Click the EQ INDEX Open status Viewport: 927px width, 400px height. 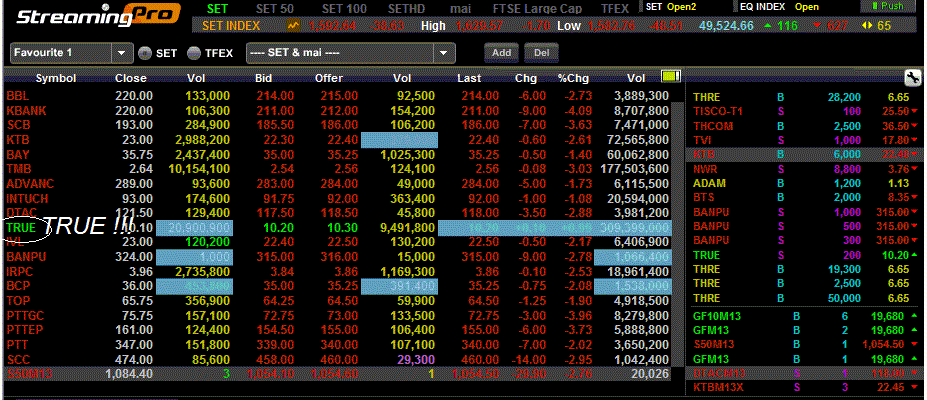pyautogui.click(x=807, y=6)
